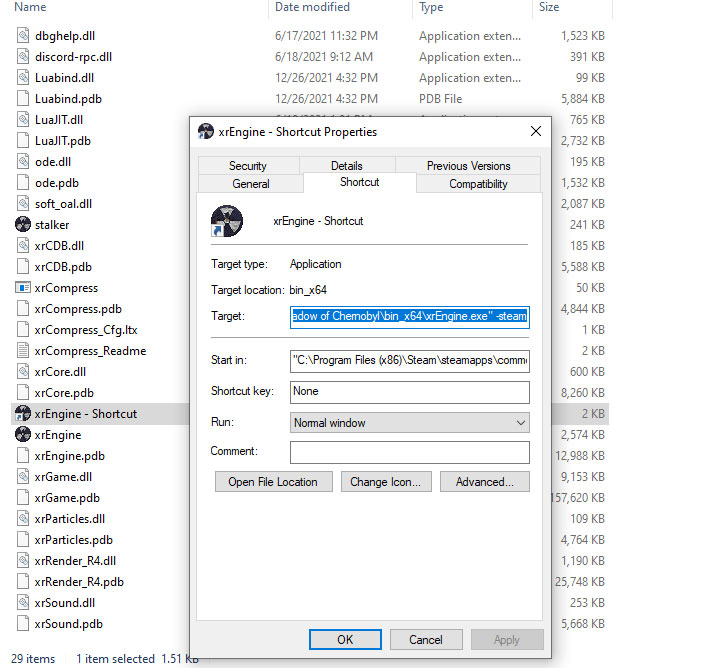This screenshot has height=668, width=720.
Task: Open the Previous Versions tab
Action: coord(468,166)
